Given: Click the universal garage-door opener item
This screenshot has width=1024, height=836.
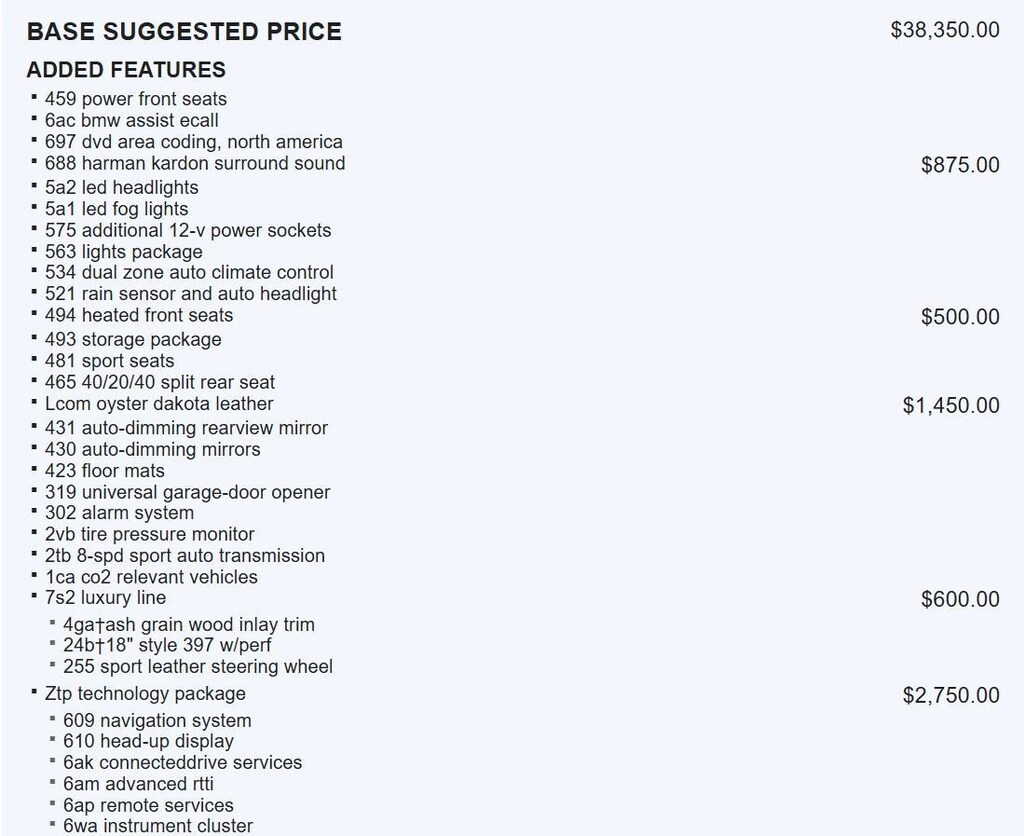Looking at the screenshot, I should tap(187, 492).
